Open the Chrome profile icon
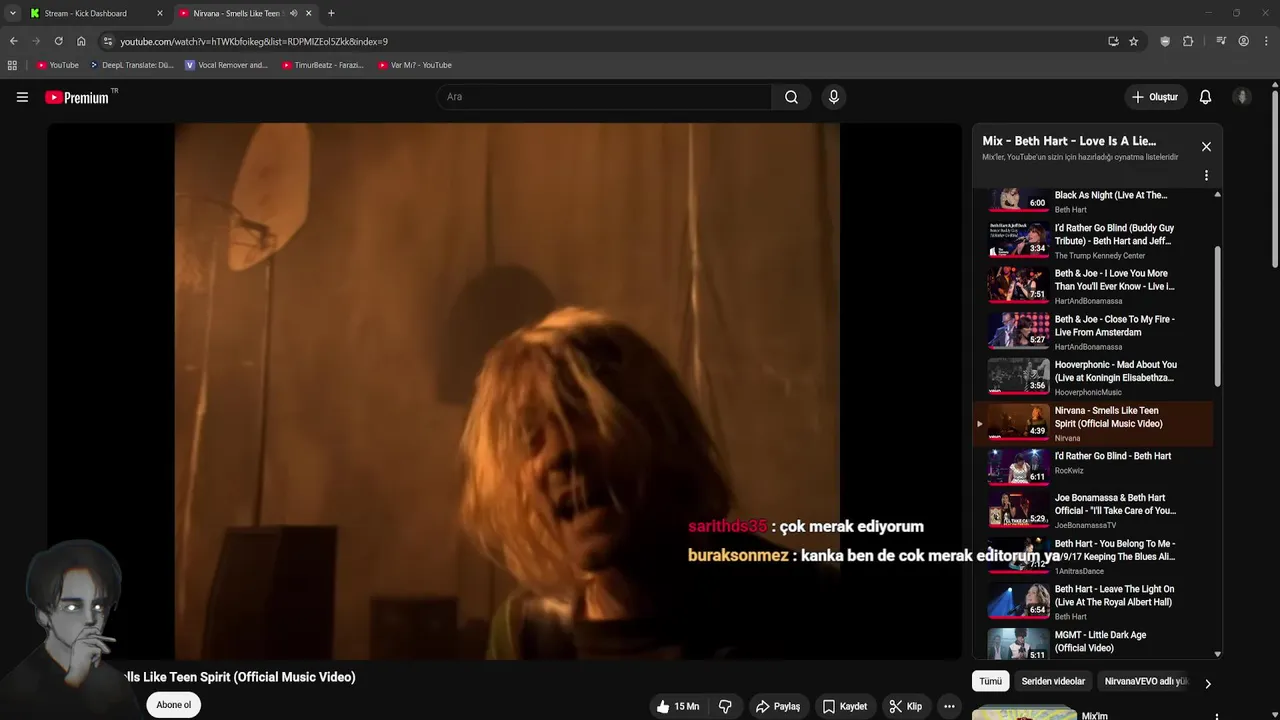1280x720 pixels. (x=1244, y=41)
